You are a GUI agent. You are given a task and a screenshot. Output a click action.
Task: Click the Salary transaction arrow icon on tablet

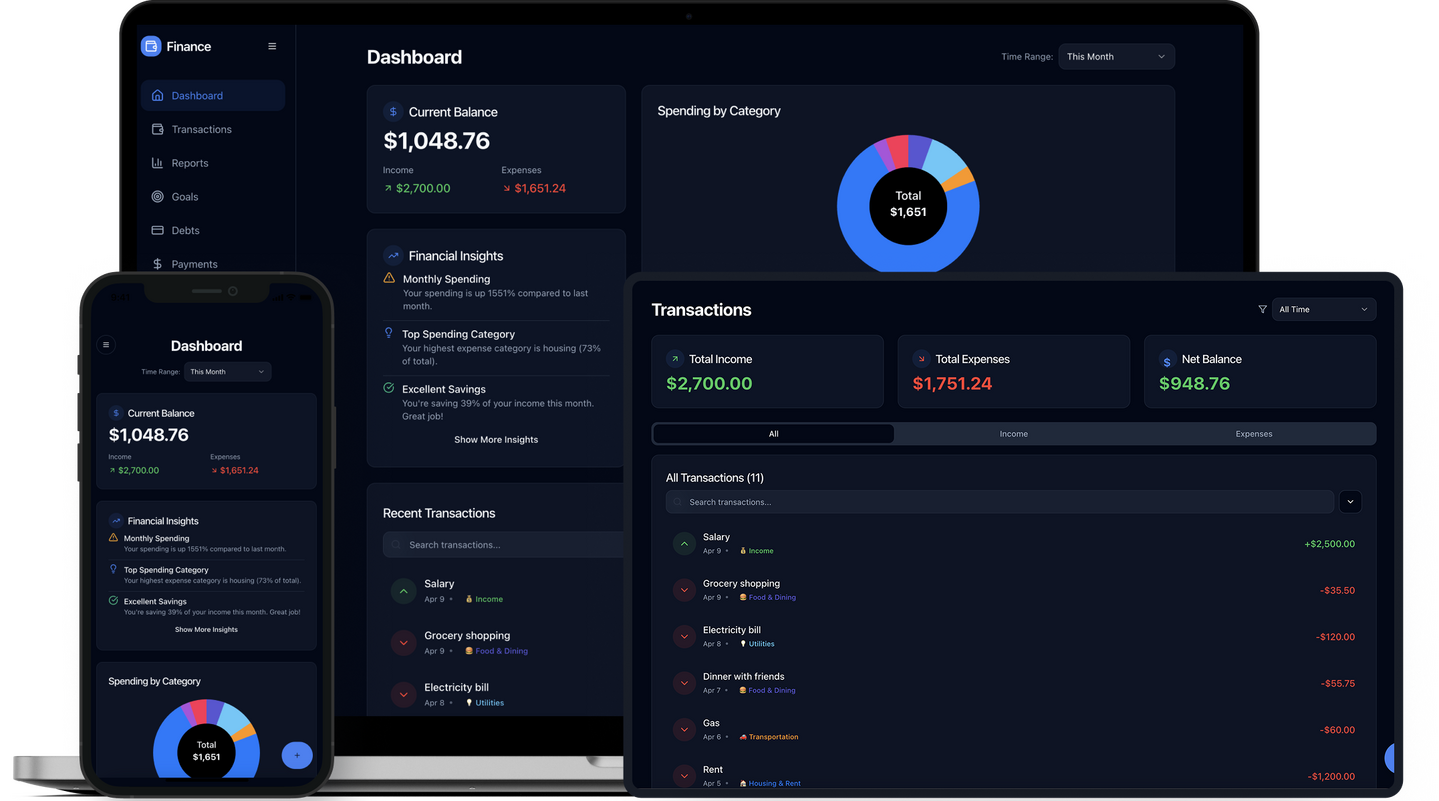point(684,544)
